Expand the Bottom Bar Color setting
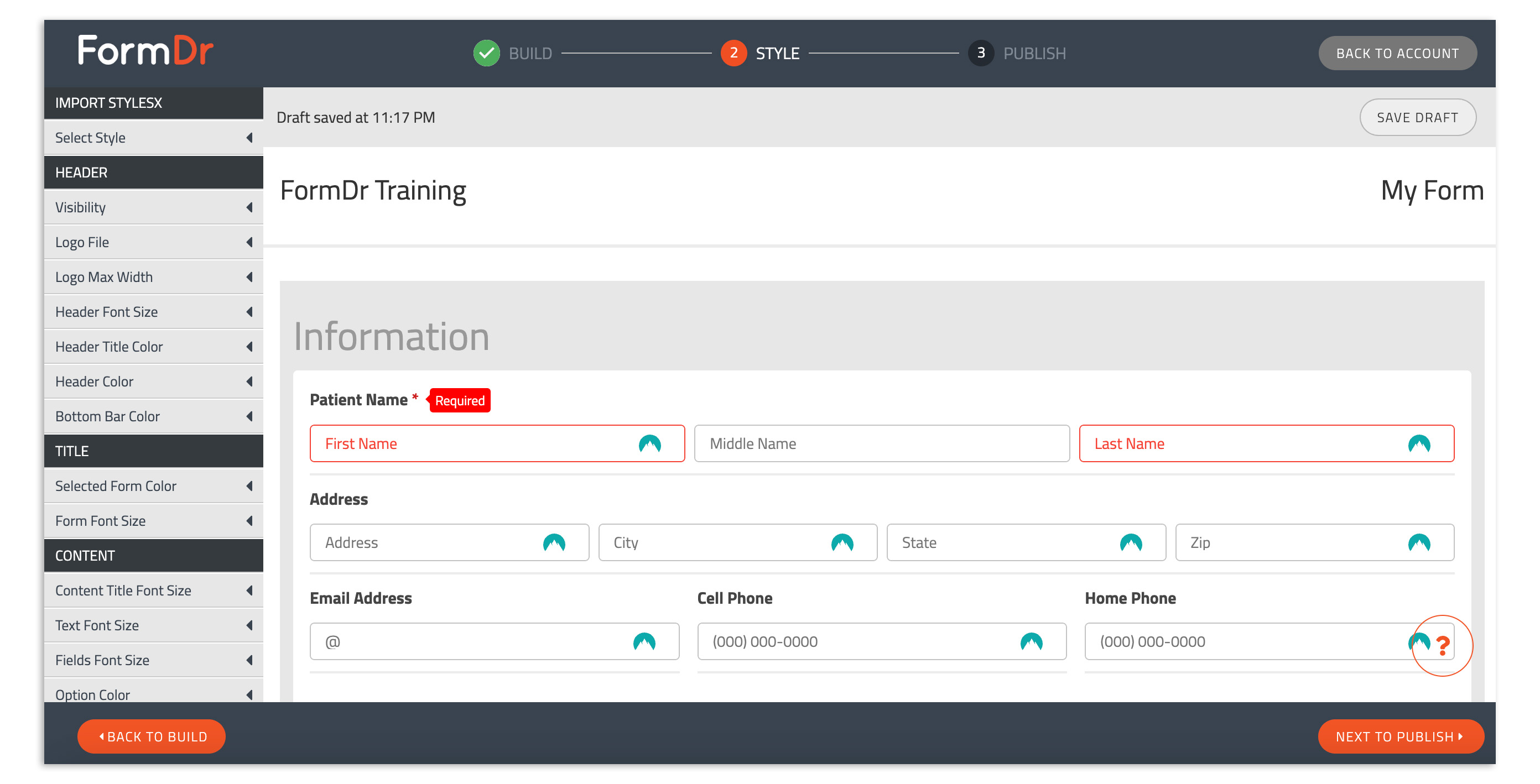The image size is (1540, 784). 154,416
